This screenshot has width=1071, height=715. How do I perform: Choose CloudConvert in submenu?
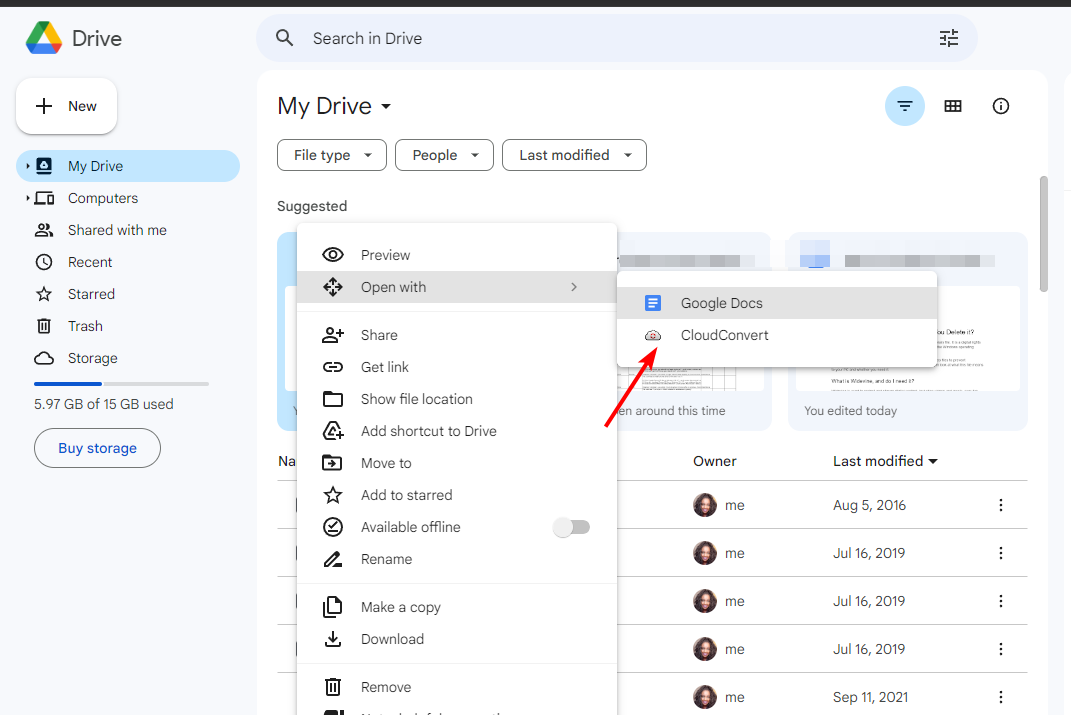(x=777, y=335)
